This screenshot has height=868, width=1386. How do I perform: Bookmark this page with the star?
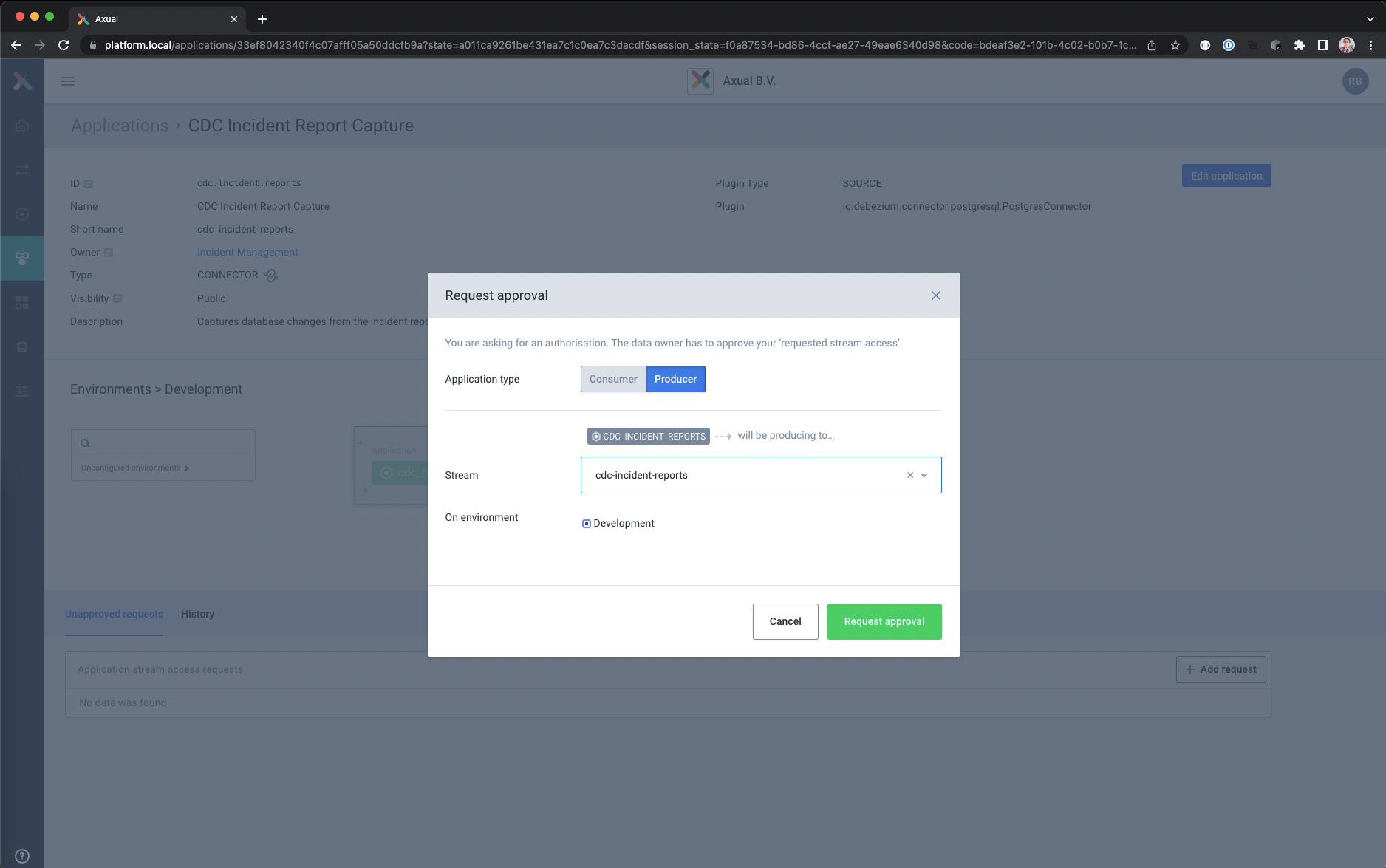click(1175, 45)
